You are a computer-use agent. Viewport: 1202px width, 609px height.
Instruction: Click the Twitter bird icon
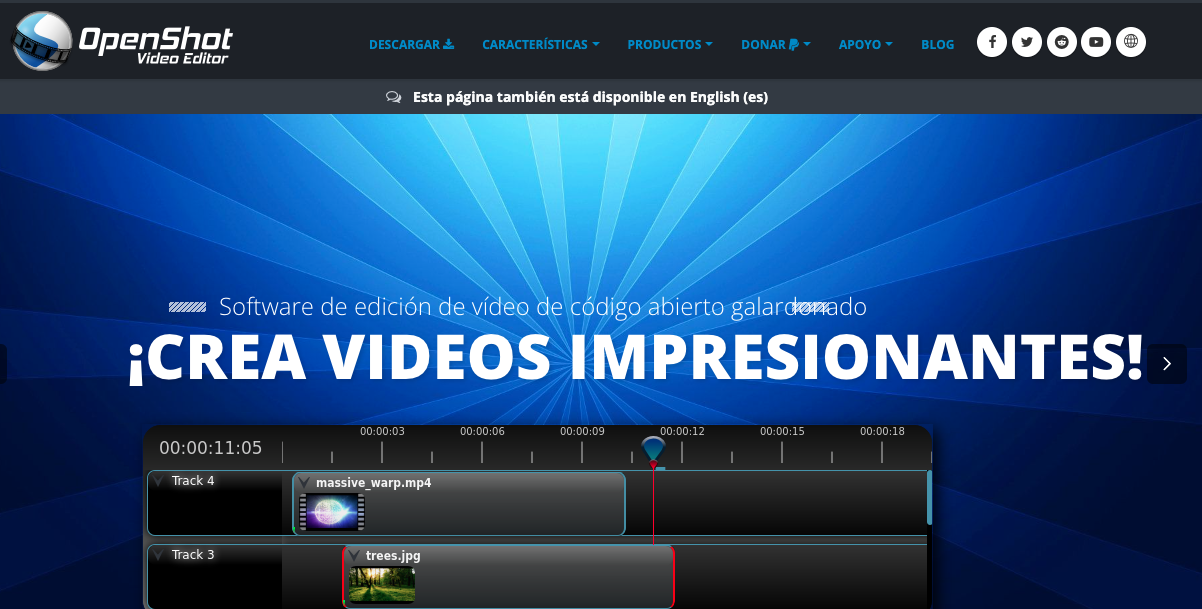[x=1026, y=41]
